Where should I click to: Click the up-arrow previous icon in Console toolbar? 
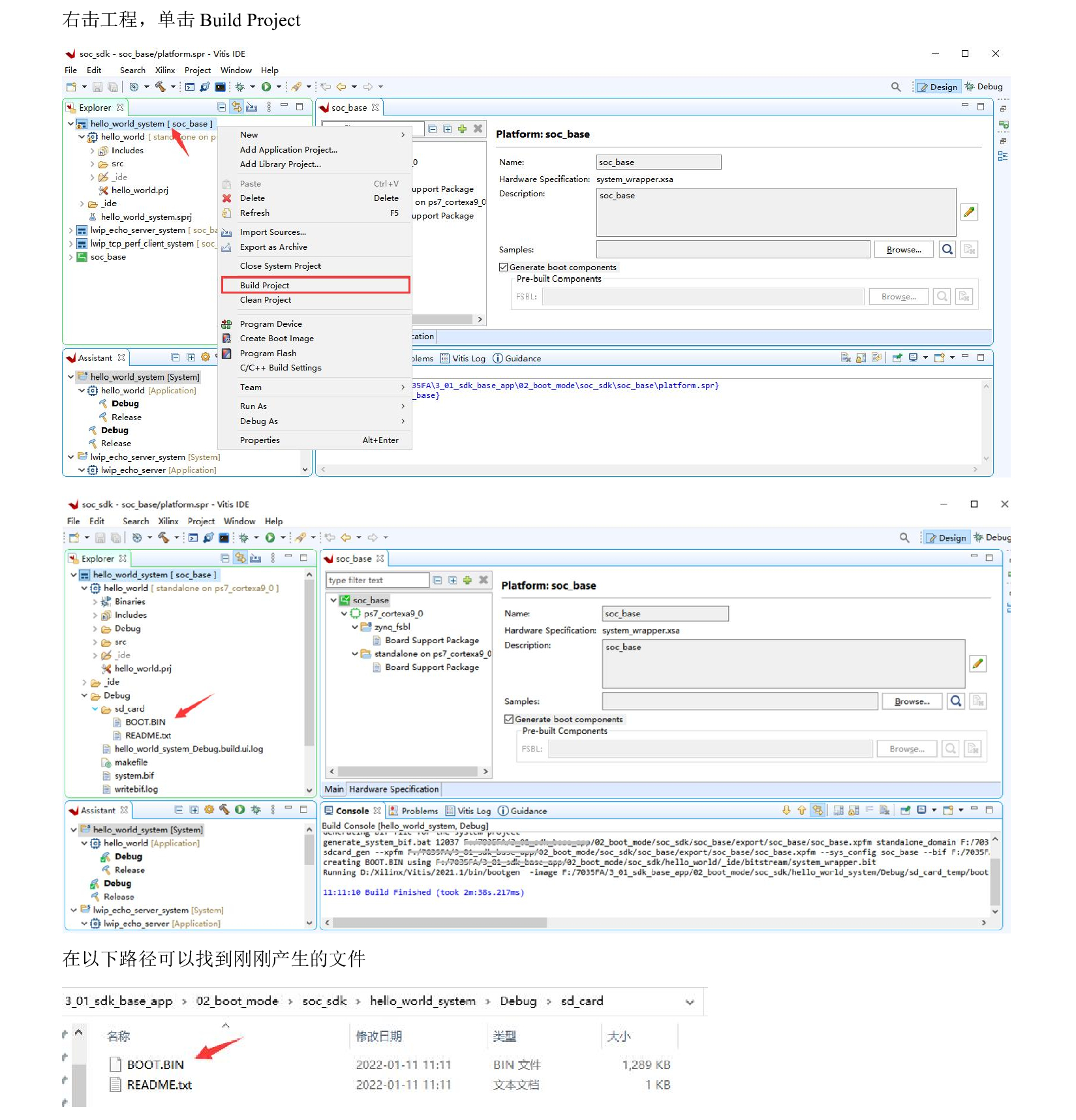click(x=802, y=810)
